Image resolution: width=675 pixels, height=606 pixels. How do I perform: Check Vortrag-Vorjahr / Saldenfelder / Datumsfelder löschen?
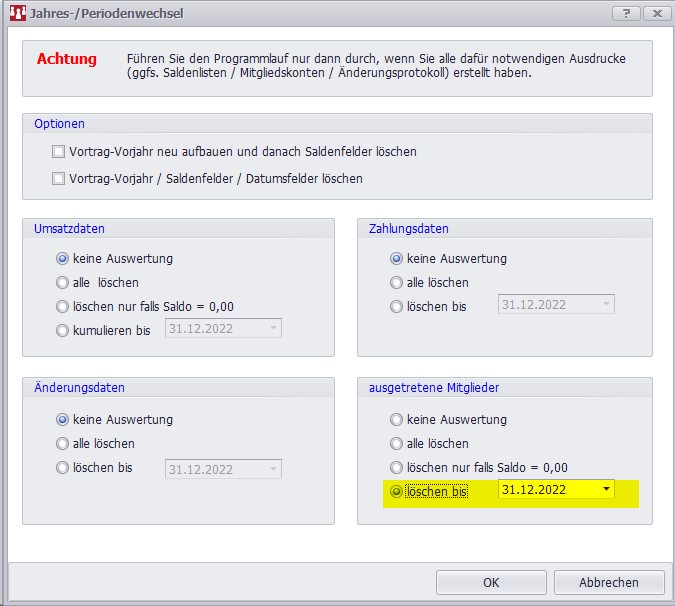coord(58,179)
